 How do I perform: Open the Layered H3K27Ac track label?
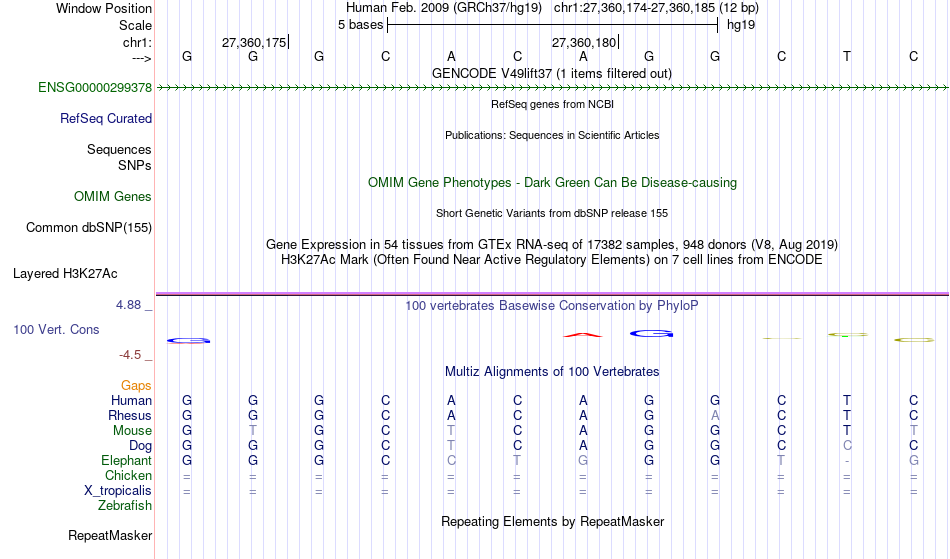coord(65,273)
